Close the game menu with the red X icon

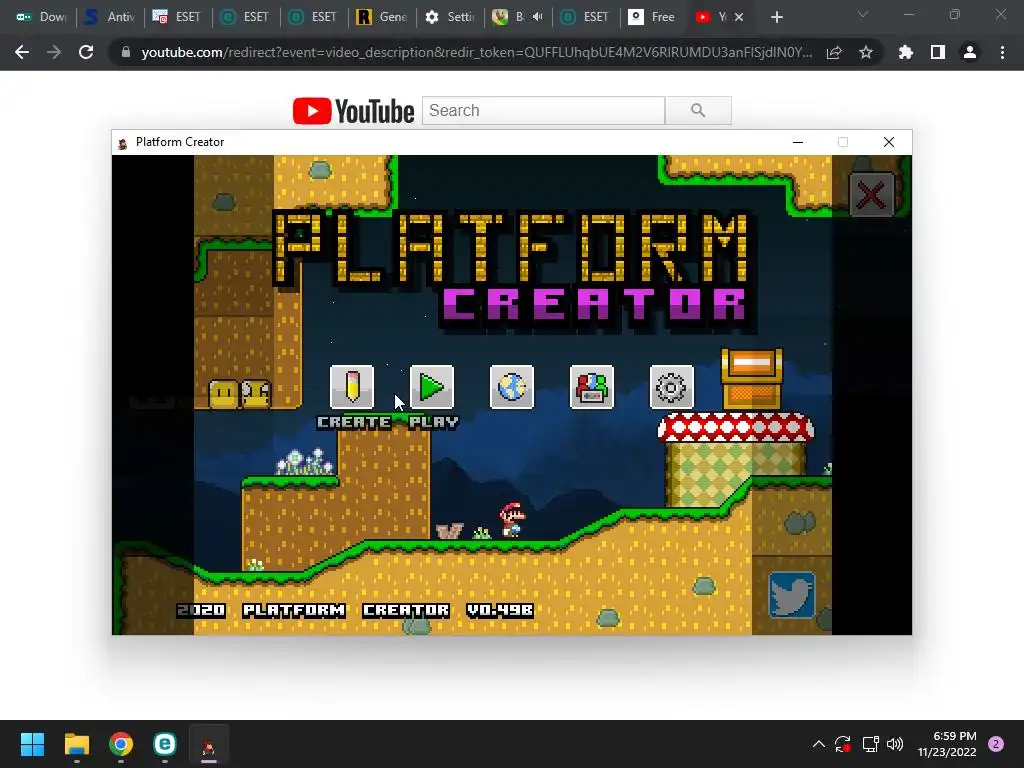coord(871,195)
